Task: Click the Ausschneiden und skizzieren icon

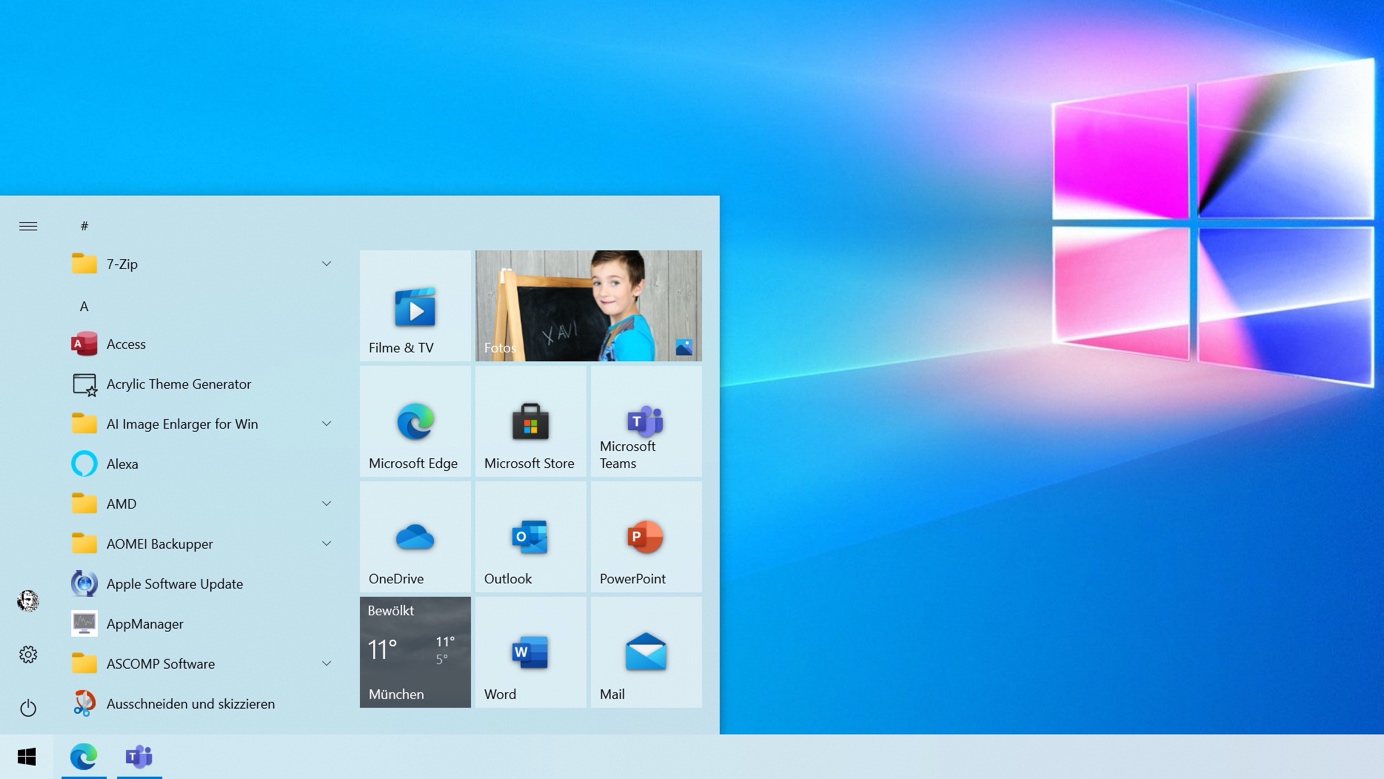Action: (x=84, y=704)
